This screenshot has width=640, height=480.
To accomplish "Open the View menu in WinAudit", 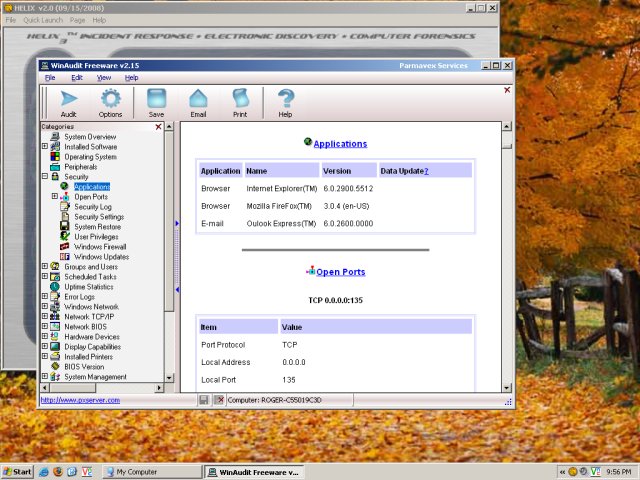I will [x=104, y=77].
